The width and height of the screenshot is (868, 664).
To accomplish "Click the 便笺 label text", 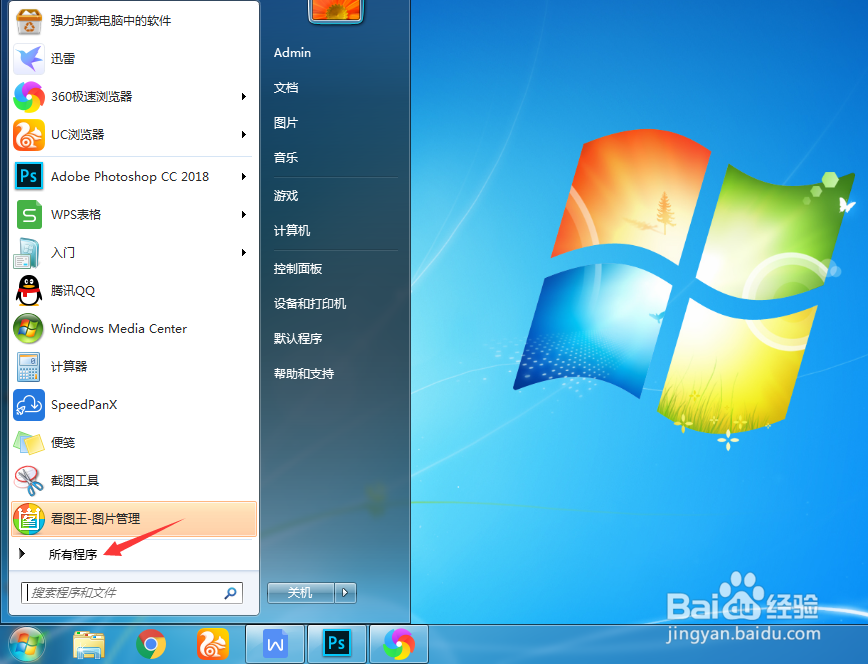I will pos(63,442).
